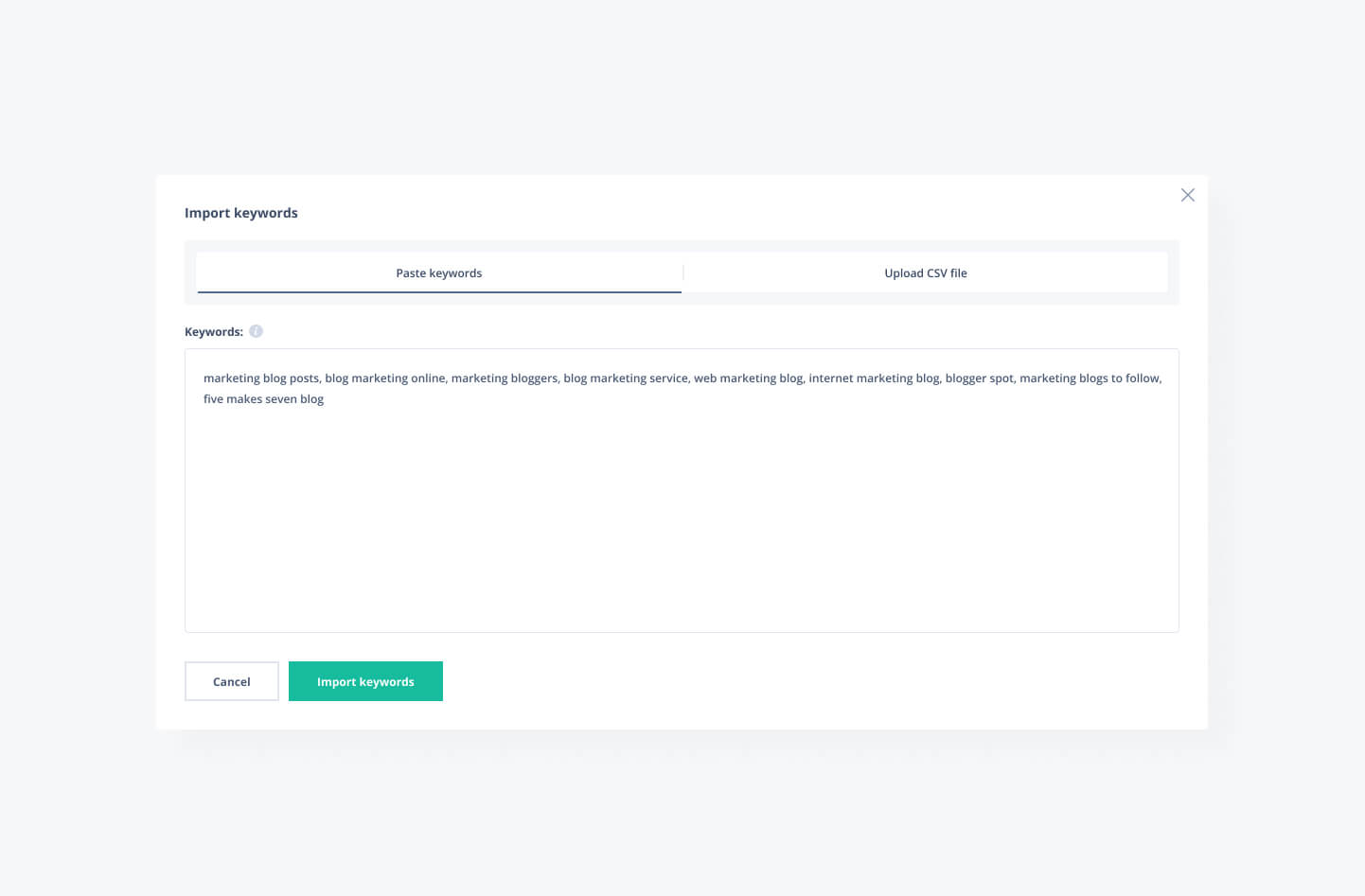Focus the empty area of keywords textbox
This screenshot has height=896, width=1365.
click(682, 520)
